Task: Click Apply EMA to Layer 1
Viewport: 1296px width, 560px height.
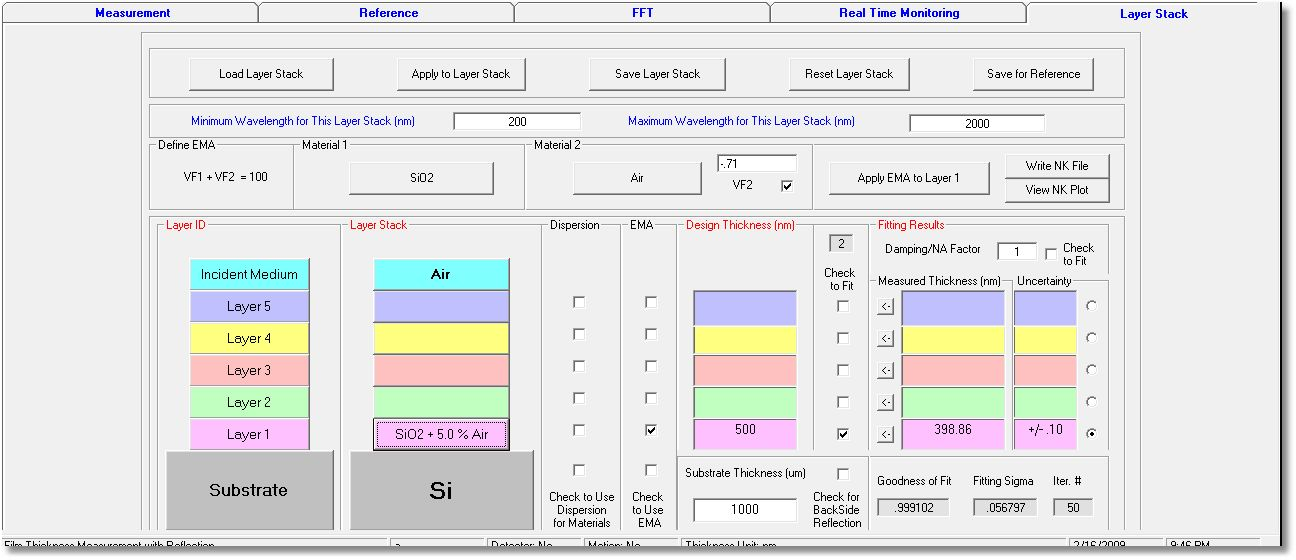Action: [x=909, y=178]
